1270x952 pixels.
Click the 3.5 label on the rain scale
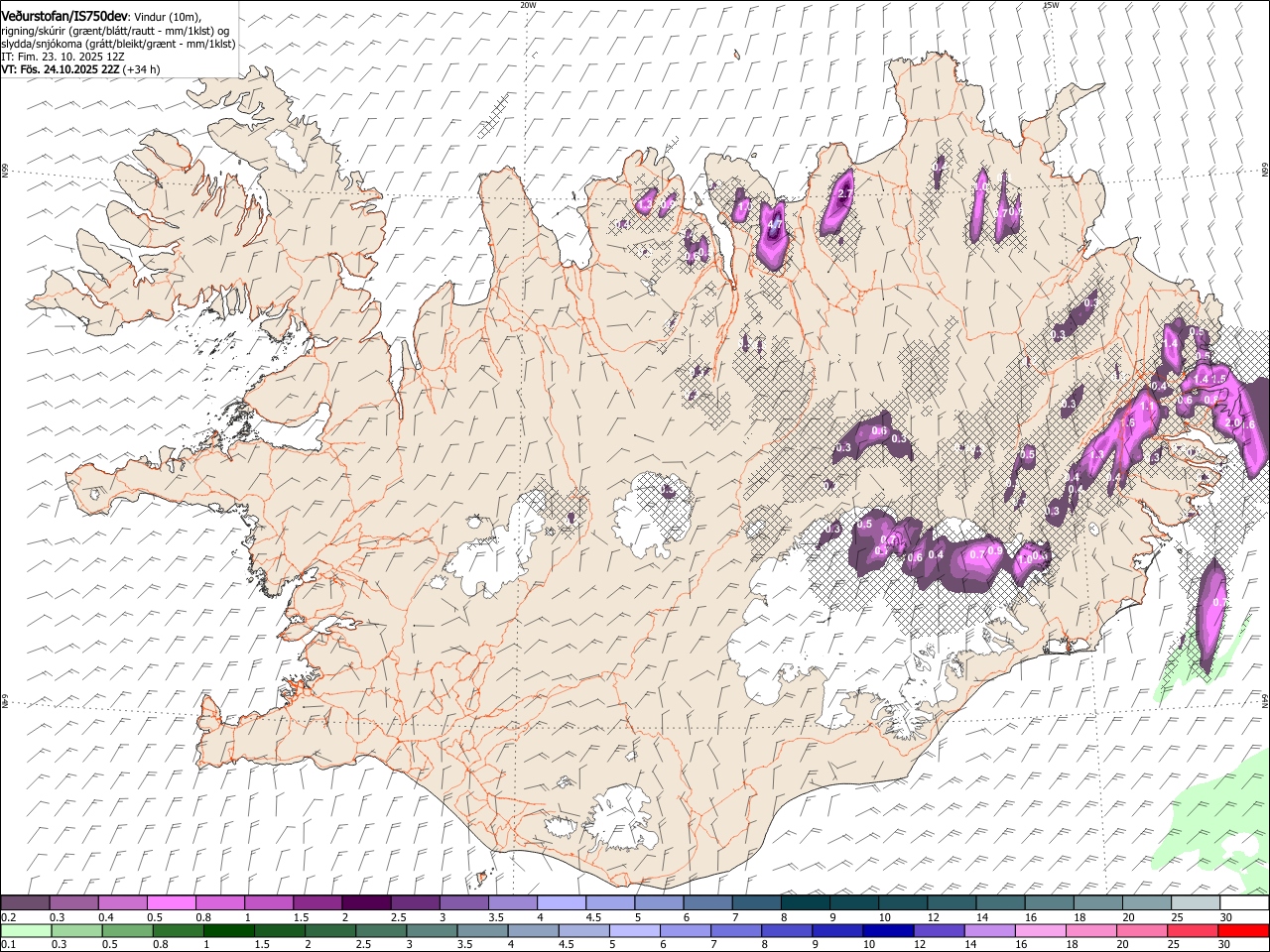[x=464, y=944]
